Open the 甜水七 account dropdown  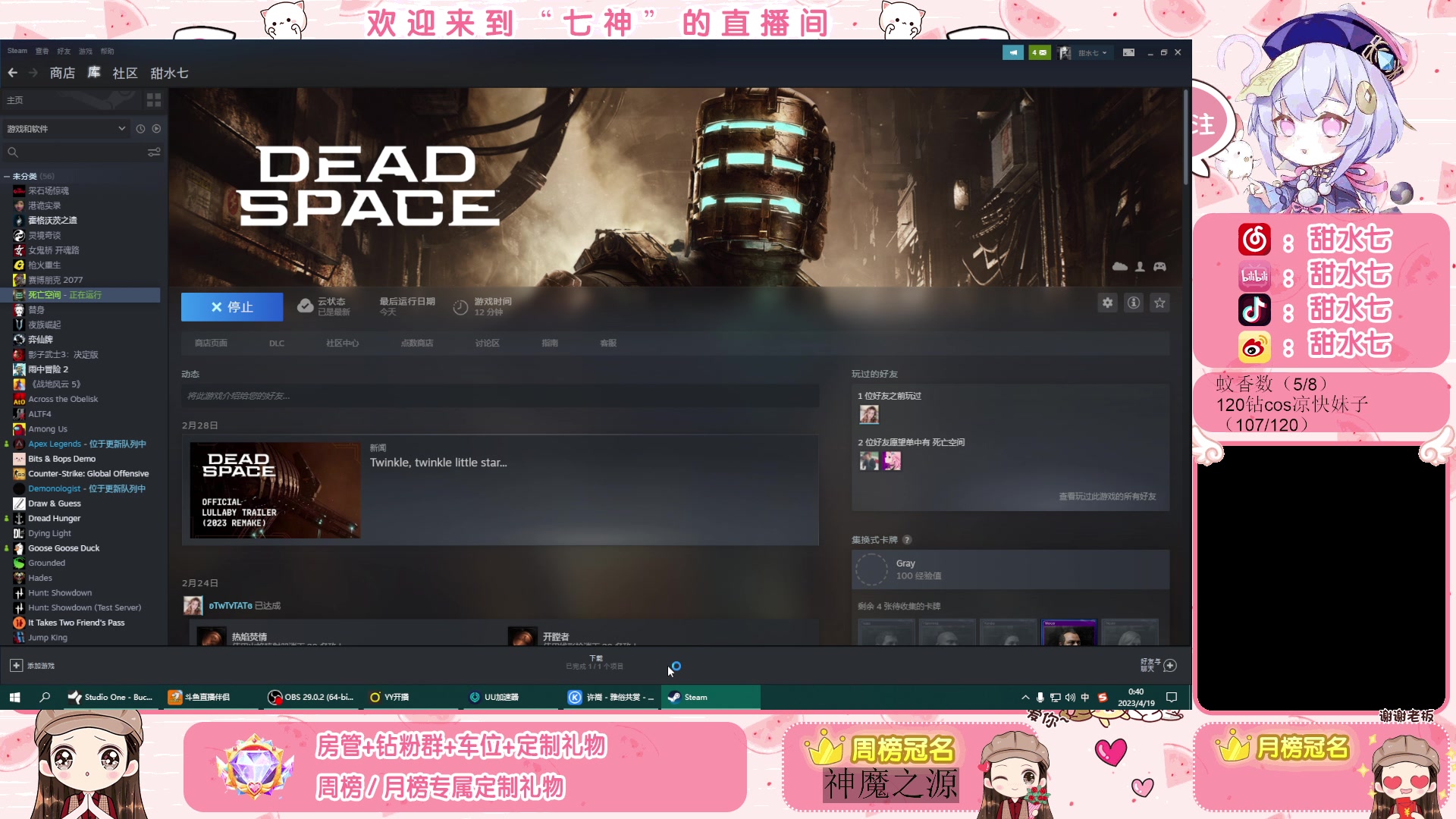pyautogui.click(x=1093, y=53)
